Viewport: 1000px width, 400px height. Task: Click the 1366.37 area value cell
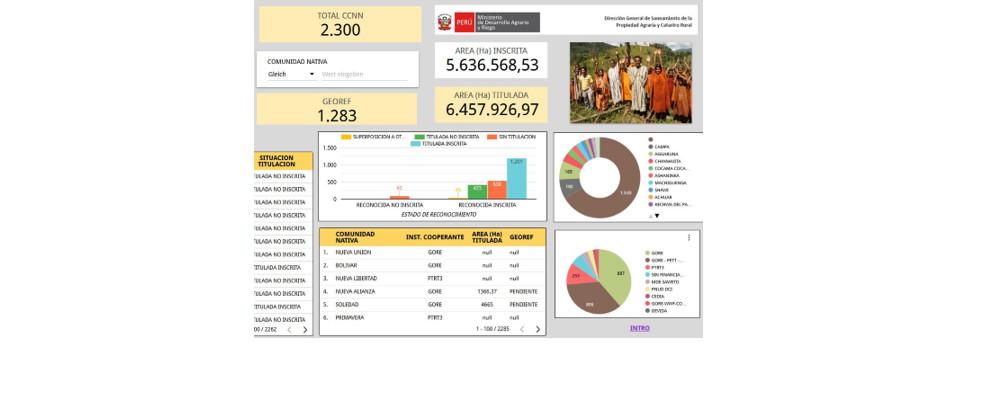(x=487, y=292)
